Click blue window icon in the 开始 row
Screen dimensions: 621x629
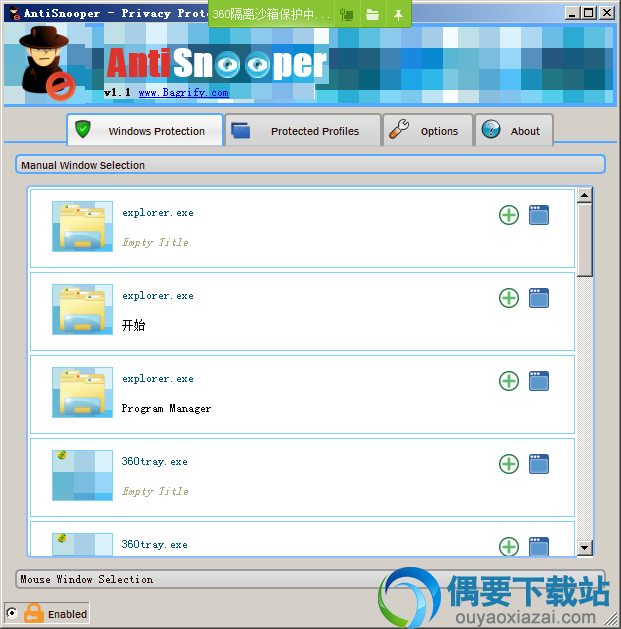tap(539, 298)
